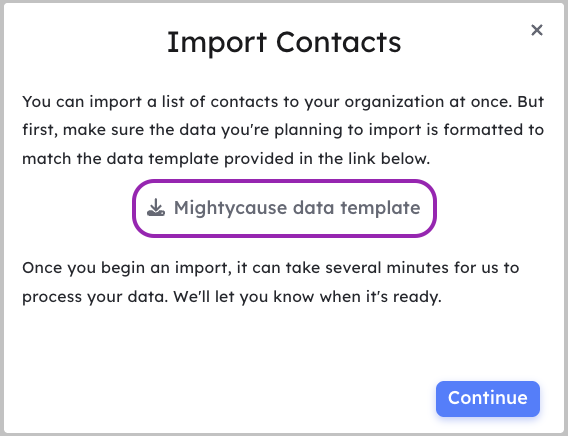This screenshot has width=568, height=436.
Task: Close the Import Contacts dialog
Action: pos(537,30)
